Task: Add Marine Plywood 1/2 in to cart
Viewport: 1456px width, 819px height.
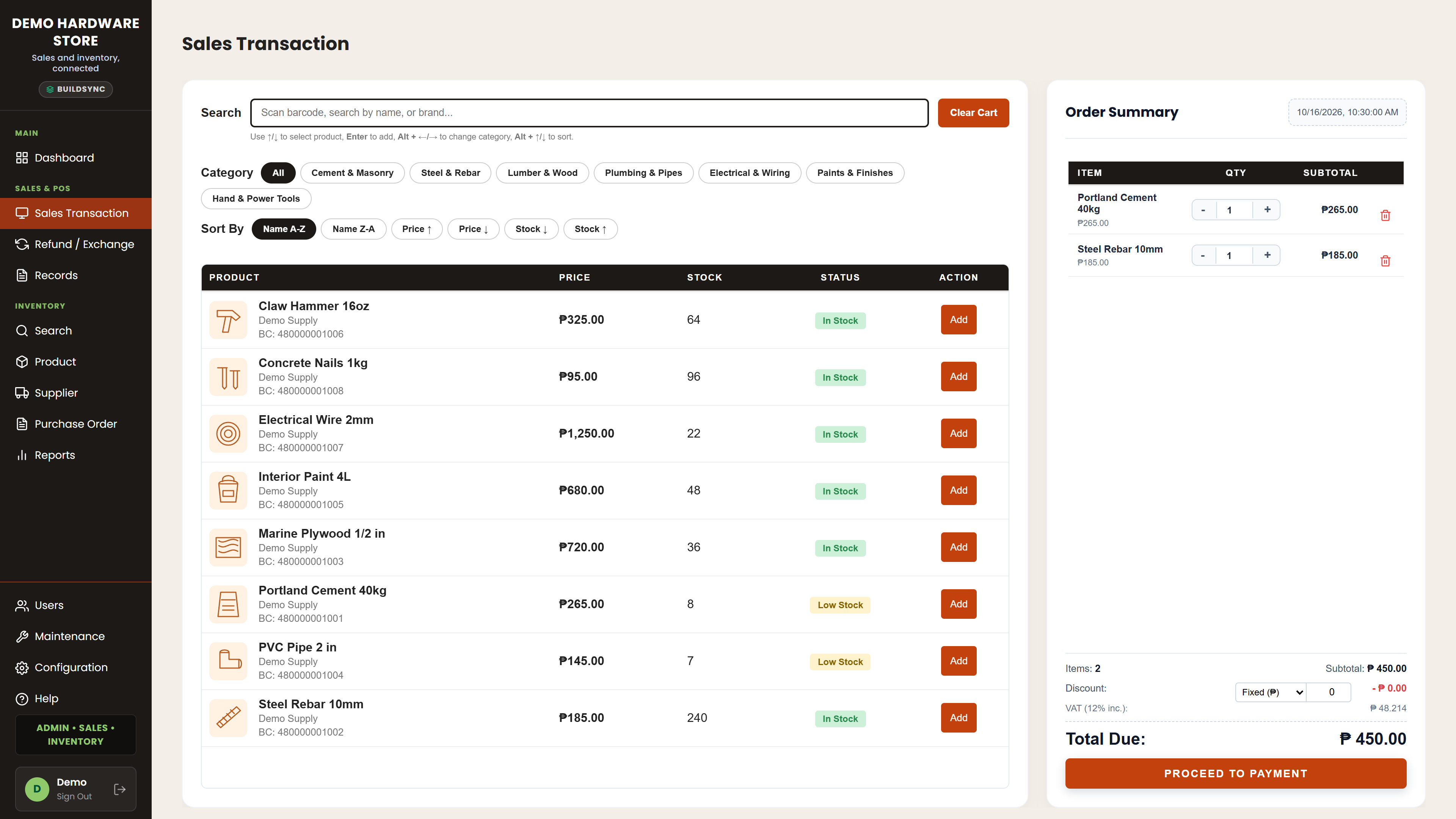Action: coord(959,547)
